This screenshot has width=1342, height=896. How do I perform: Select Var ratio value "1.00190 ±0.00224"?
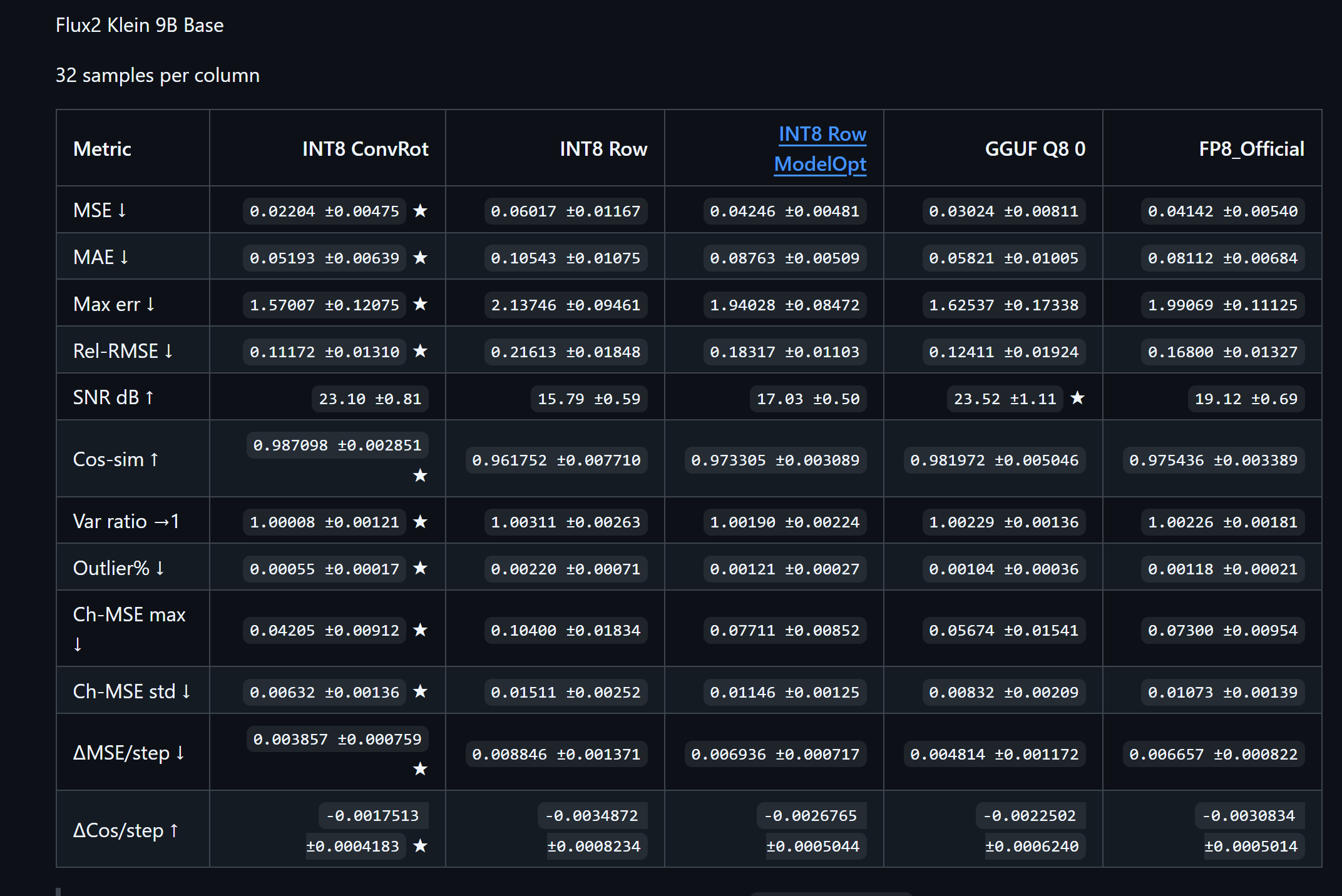[785, 522]
